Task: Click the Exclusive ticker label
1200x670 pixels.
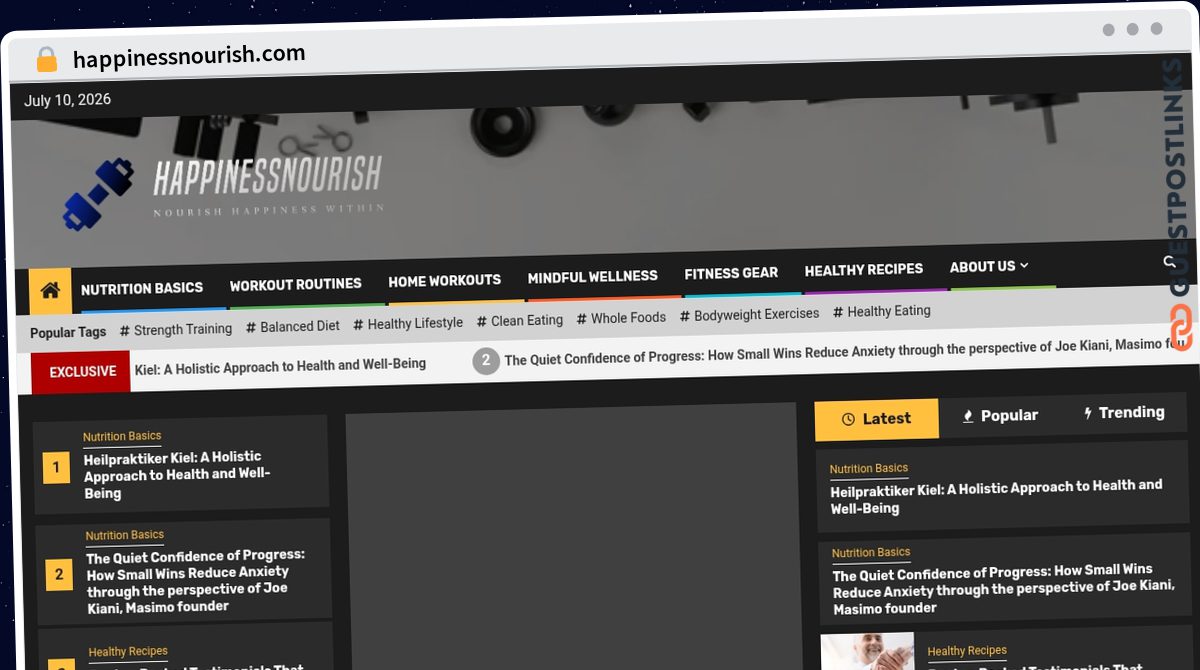Action: coord(82,371)
